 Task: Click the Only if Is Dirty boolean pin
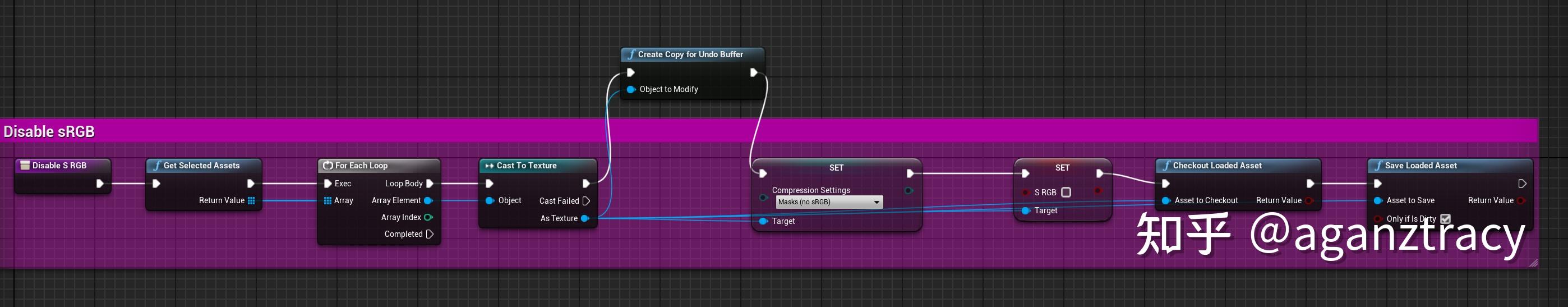[1378, 219]
